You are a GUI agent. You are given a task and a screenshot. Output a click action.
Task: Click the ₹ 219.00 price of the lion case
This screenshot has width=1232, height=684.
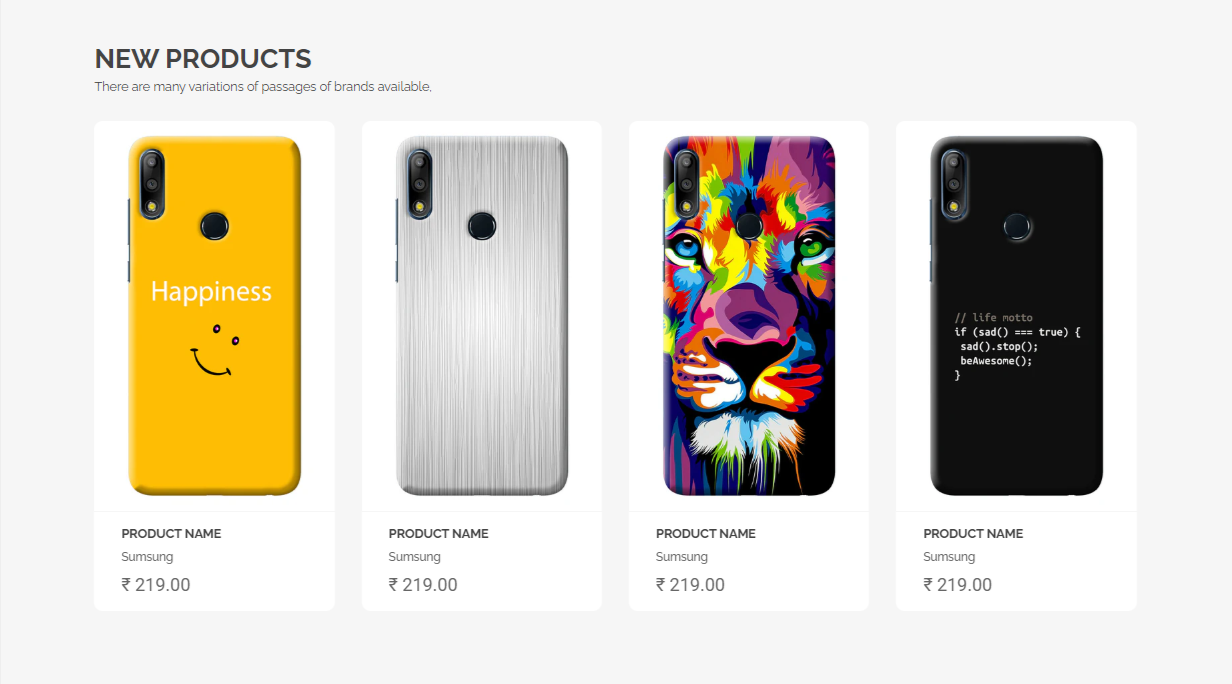(x=690, y=585)
